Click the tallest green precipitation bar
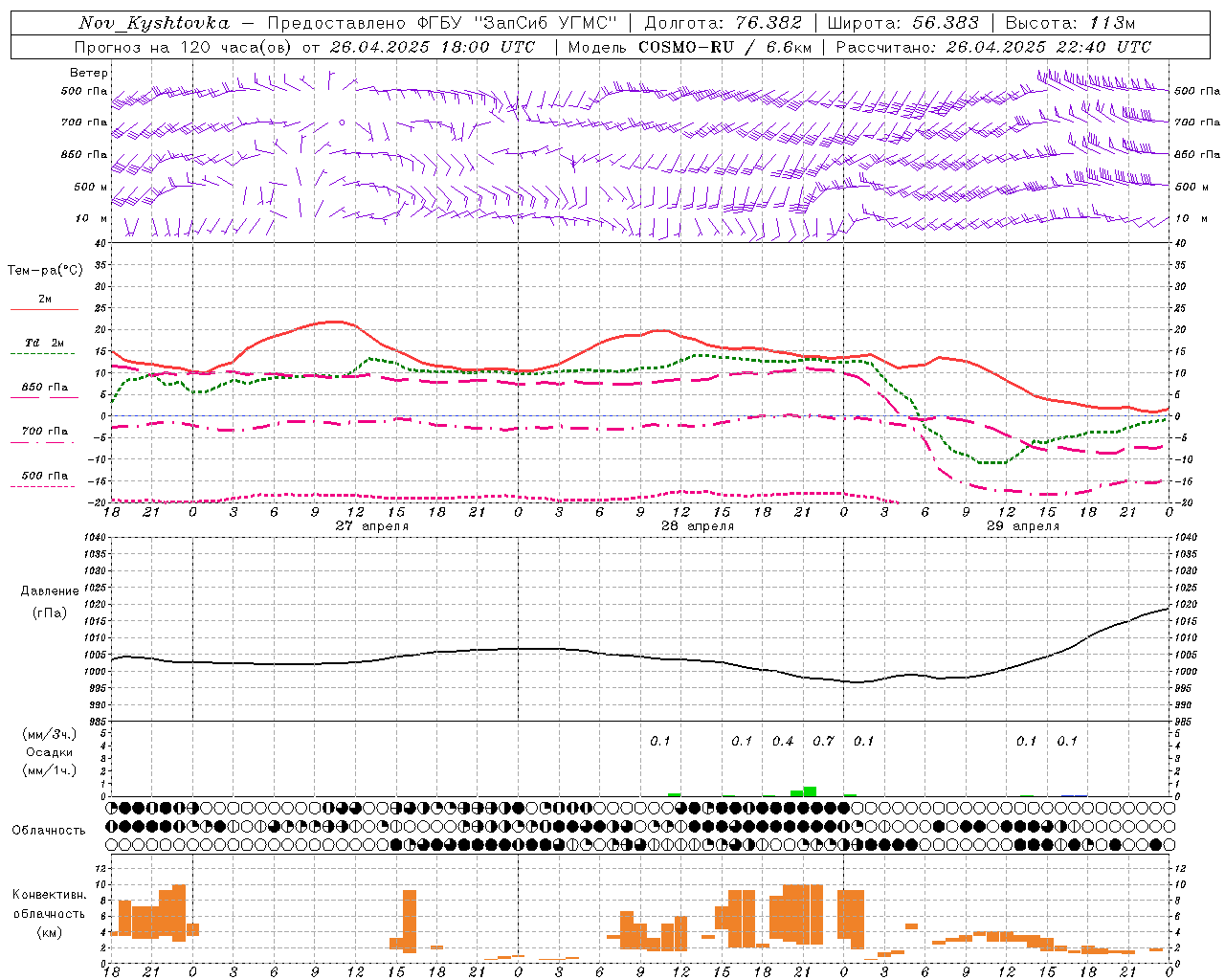The height and width of the screenshot is (980, 1225). 810,791
